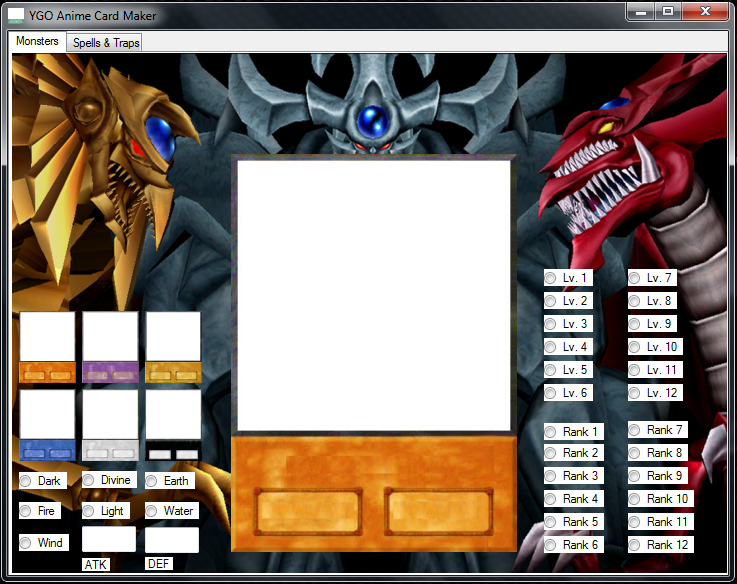Set monster level to Lv. 4
The width and height of the screenshot is (737, 584).
pyautogui.click(x=568, y=347)
